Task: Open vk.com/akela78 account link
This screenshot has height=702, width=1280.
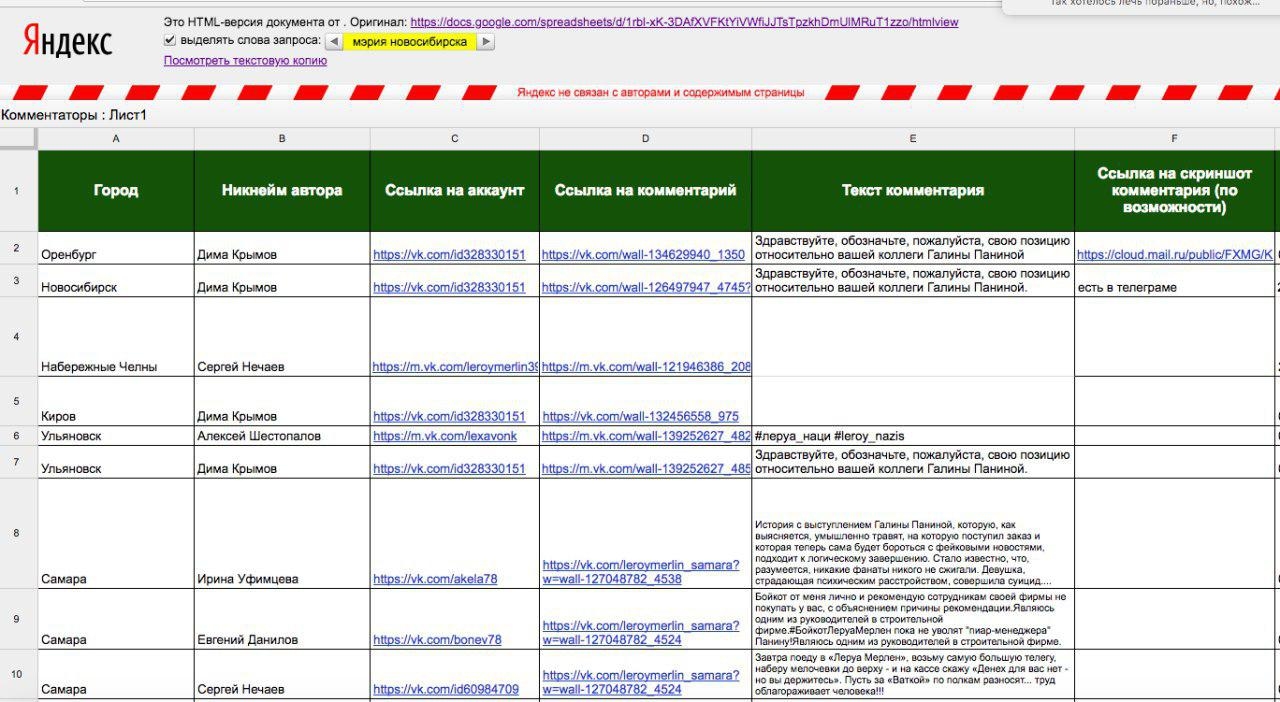Action: coord(435,579)
